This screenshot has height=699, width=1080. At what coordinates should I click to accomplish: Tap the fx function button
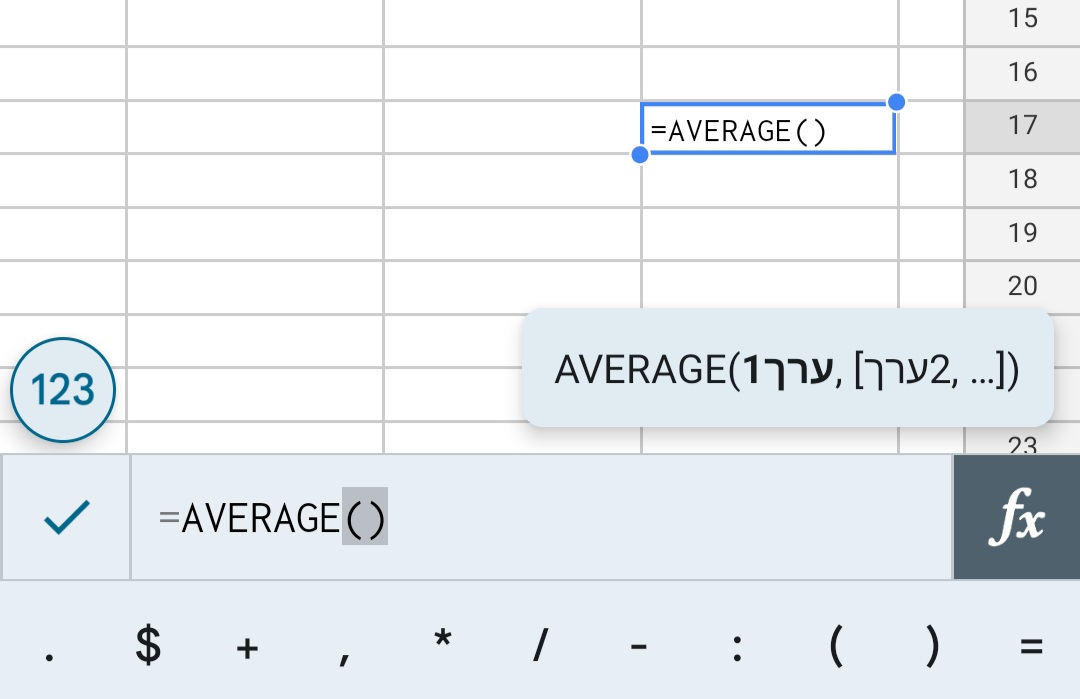[x=1017, y=517]
